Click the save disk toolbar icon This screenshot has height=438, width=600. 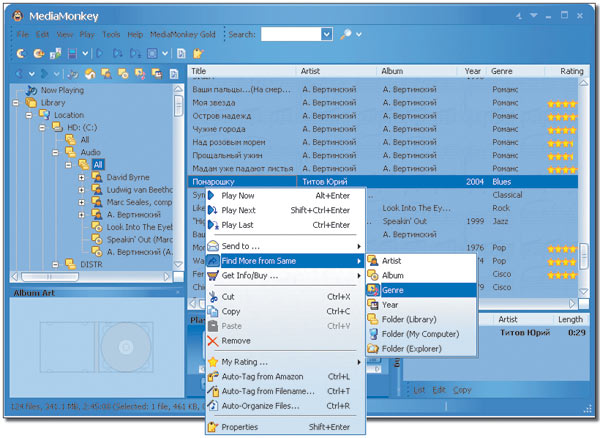click(x=72, y=54)
